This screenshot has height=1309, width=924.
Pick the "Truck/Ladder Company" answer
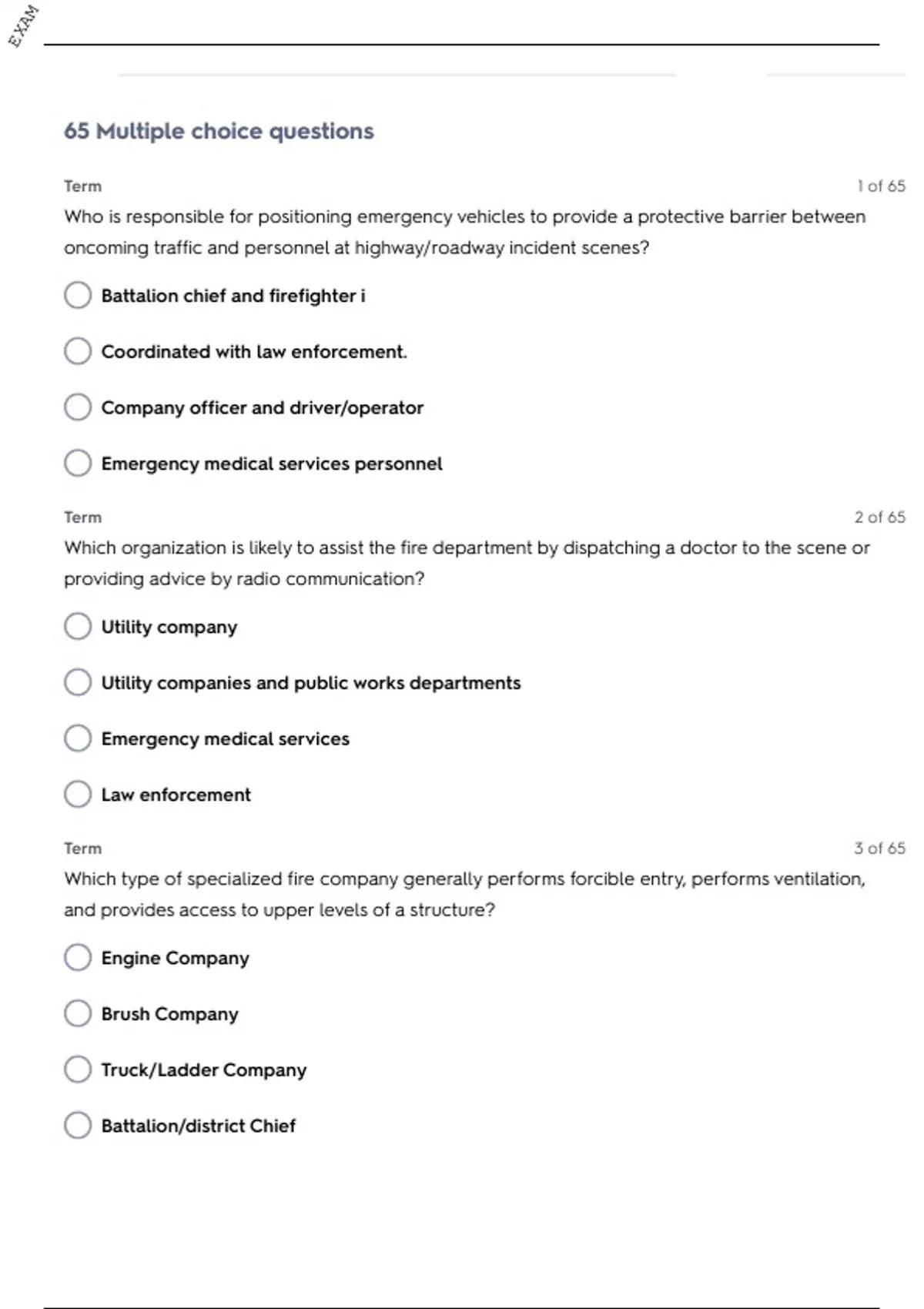(78, 1070)
